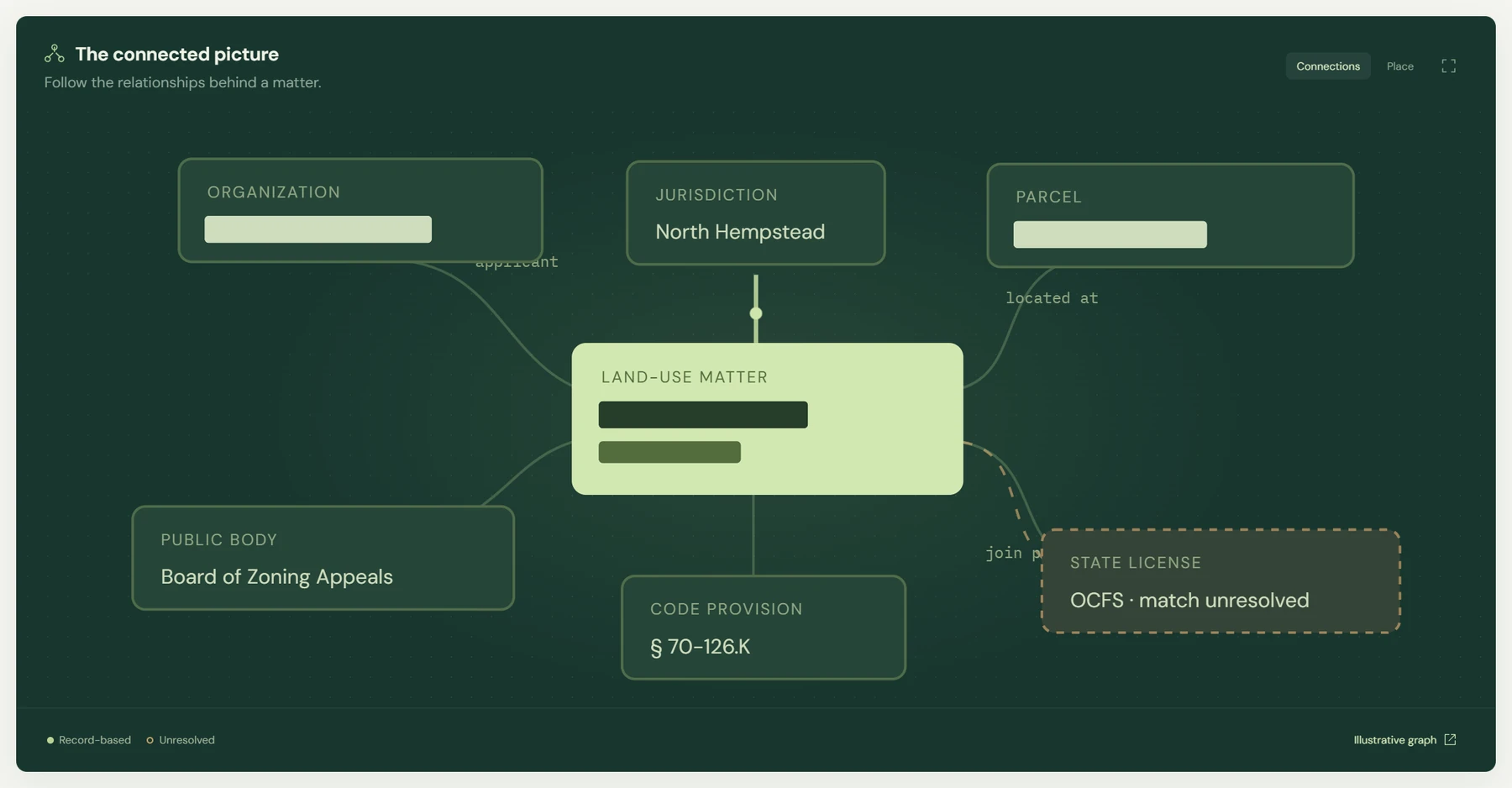
Task: Select the § 70-126.K code provision node
Action: click(x=763, y=627)
